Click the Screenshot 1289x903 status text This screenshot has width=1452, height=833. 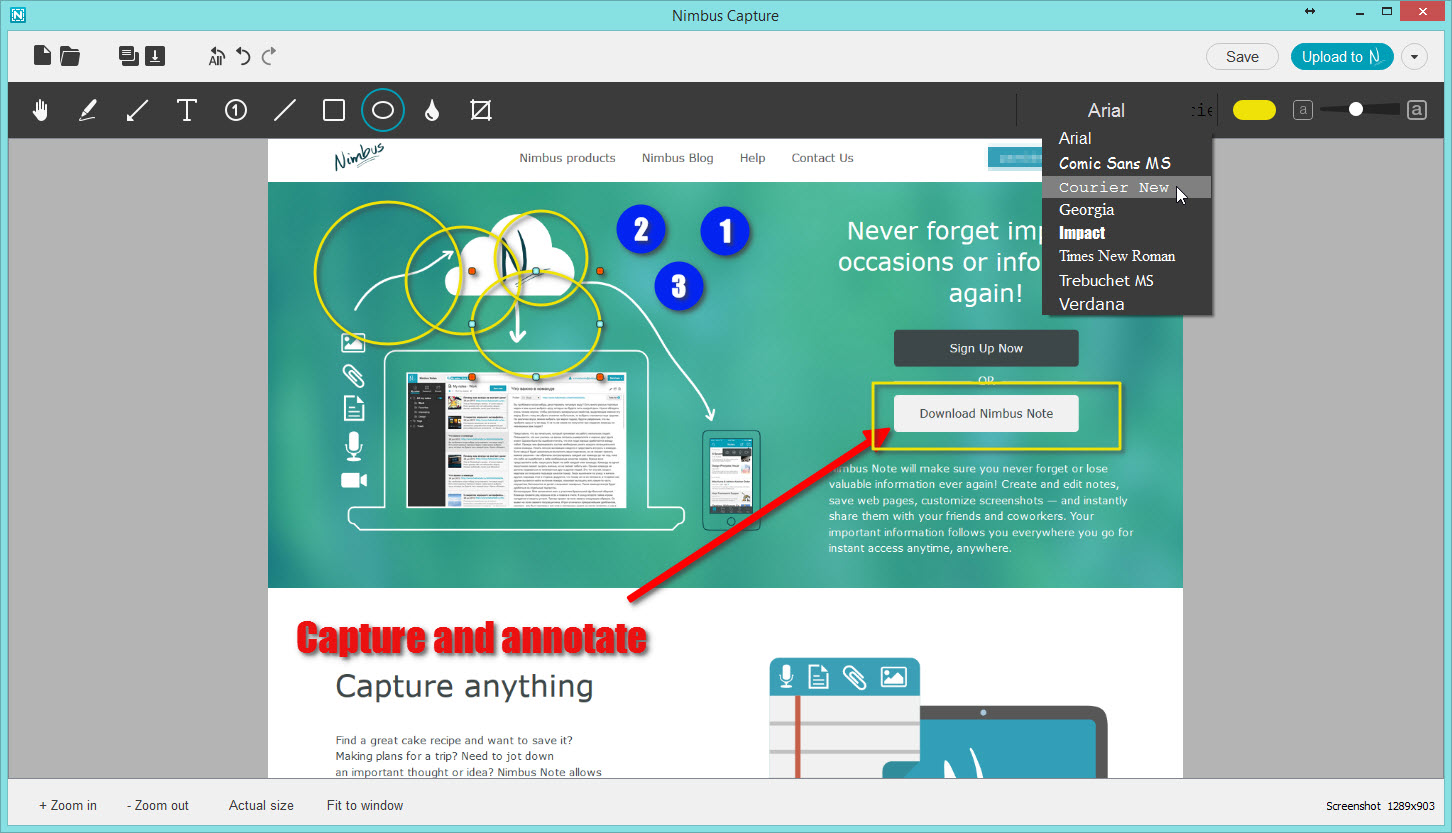[1380, 806]
